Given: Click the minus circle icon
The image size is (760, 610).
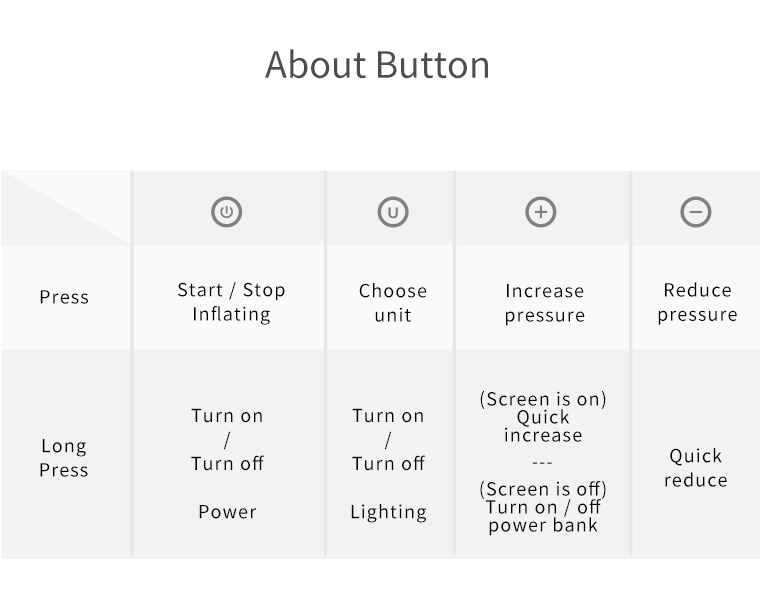Looking at the screenshot, I should pos(696,212).
